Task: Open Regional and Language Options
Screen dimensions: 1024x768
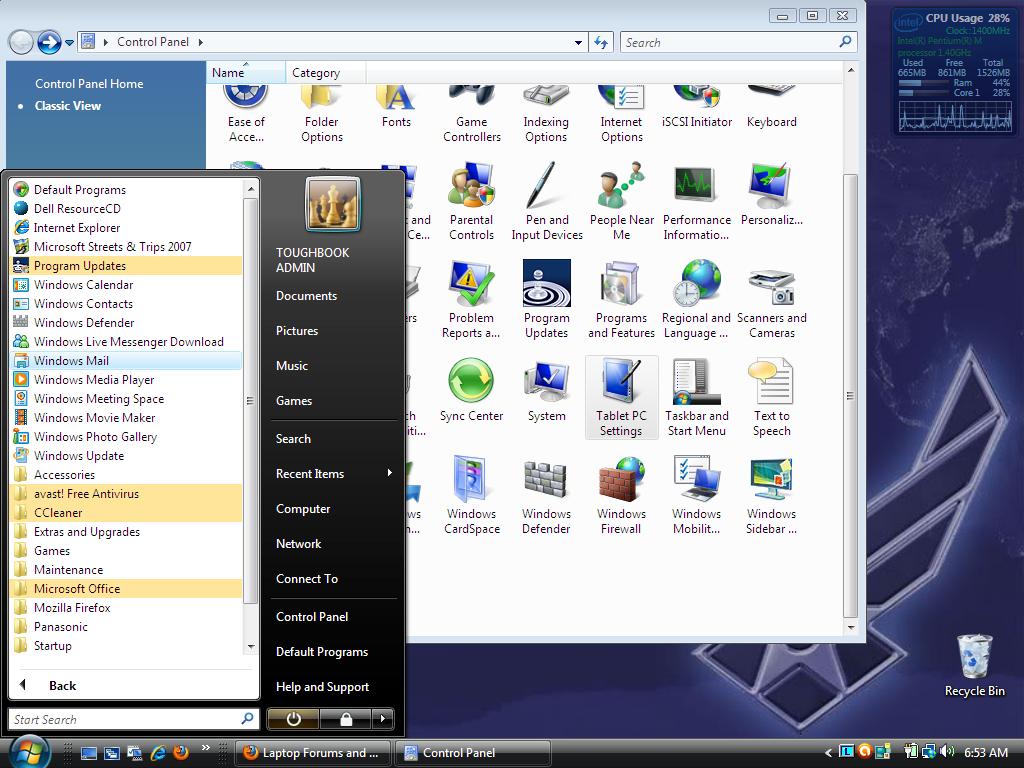Action: click(696, 300)
